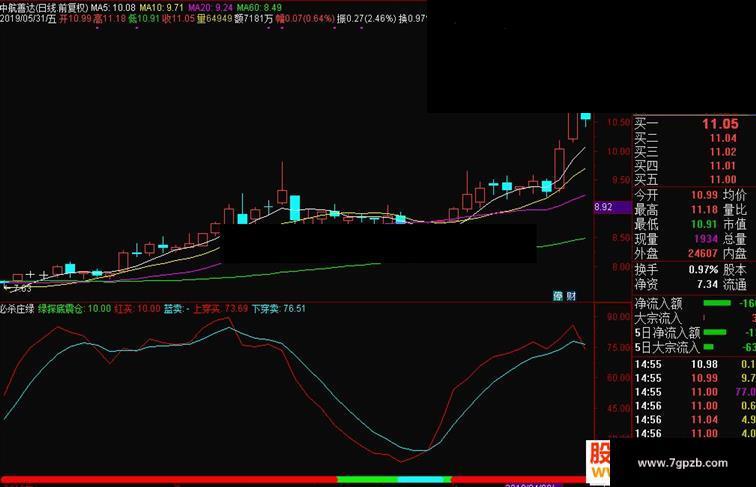Viewport: 756px width, 487px height.
Task: Select the 14:55 10.99 trade row
Action: pos(694,379)
